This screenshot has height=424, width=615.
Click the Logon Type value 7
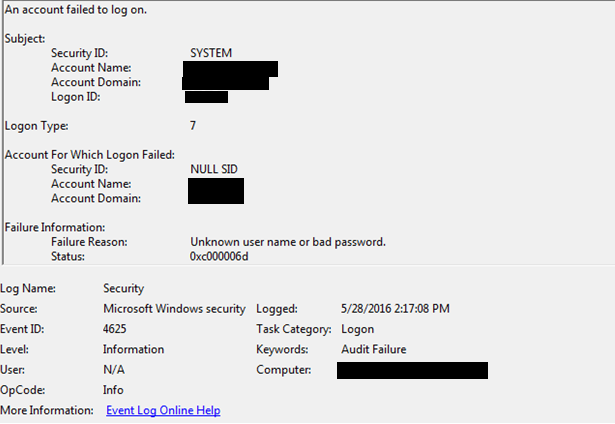tap(193, 126)
